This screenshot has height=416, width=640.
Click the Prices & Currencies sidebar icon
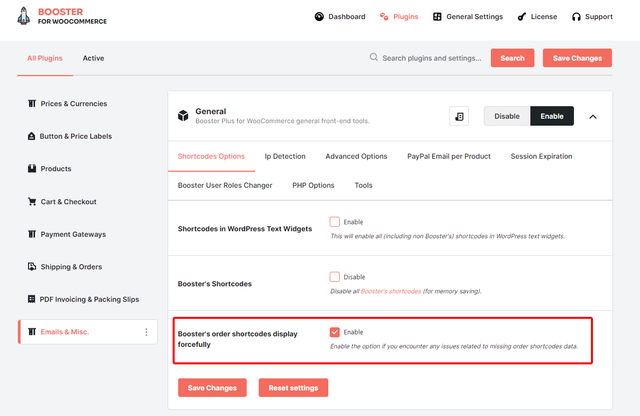click(32, 104)
